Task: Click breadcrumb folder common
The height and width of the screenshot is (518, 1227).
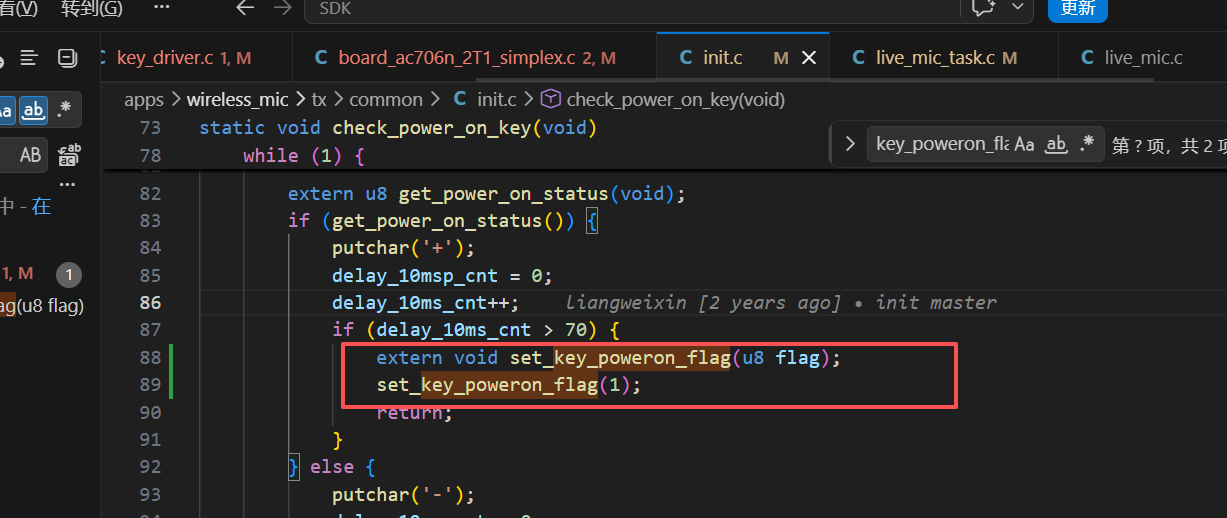Action: (x=386, y=99)
